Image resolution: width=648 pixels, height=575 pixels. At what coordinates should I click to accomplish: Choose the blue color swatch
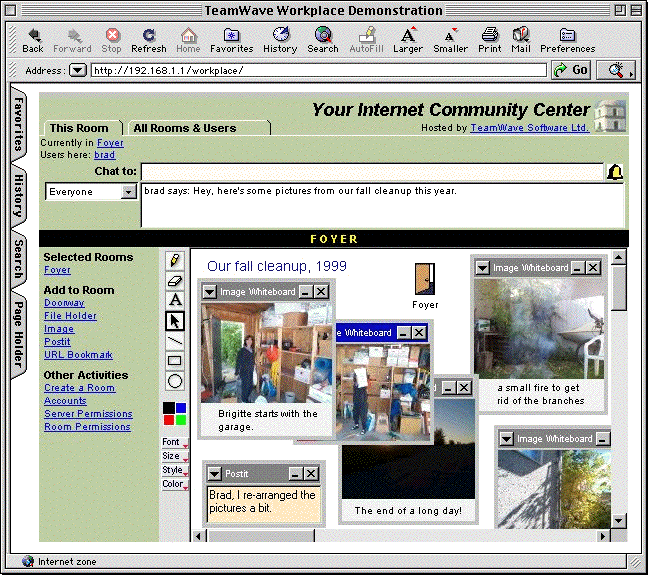[x=181, y=408]
